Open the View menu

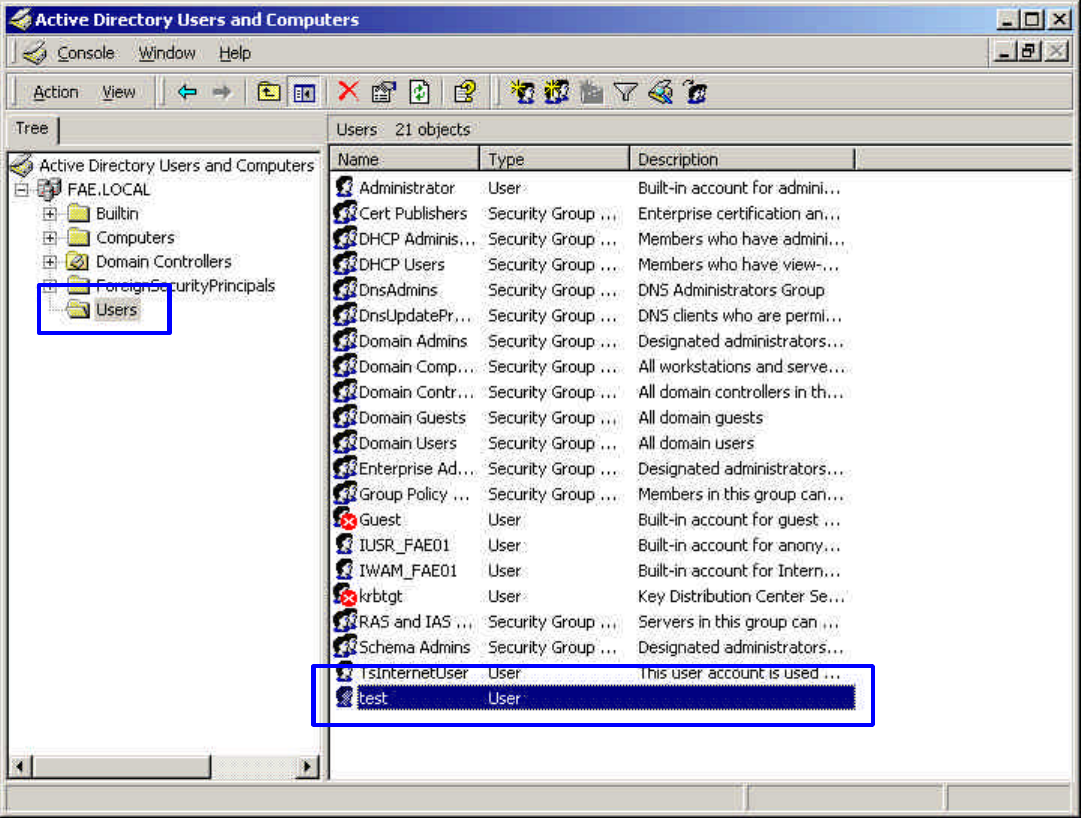pyautogui.click(x=119, y=92)
